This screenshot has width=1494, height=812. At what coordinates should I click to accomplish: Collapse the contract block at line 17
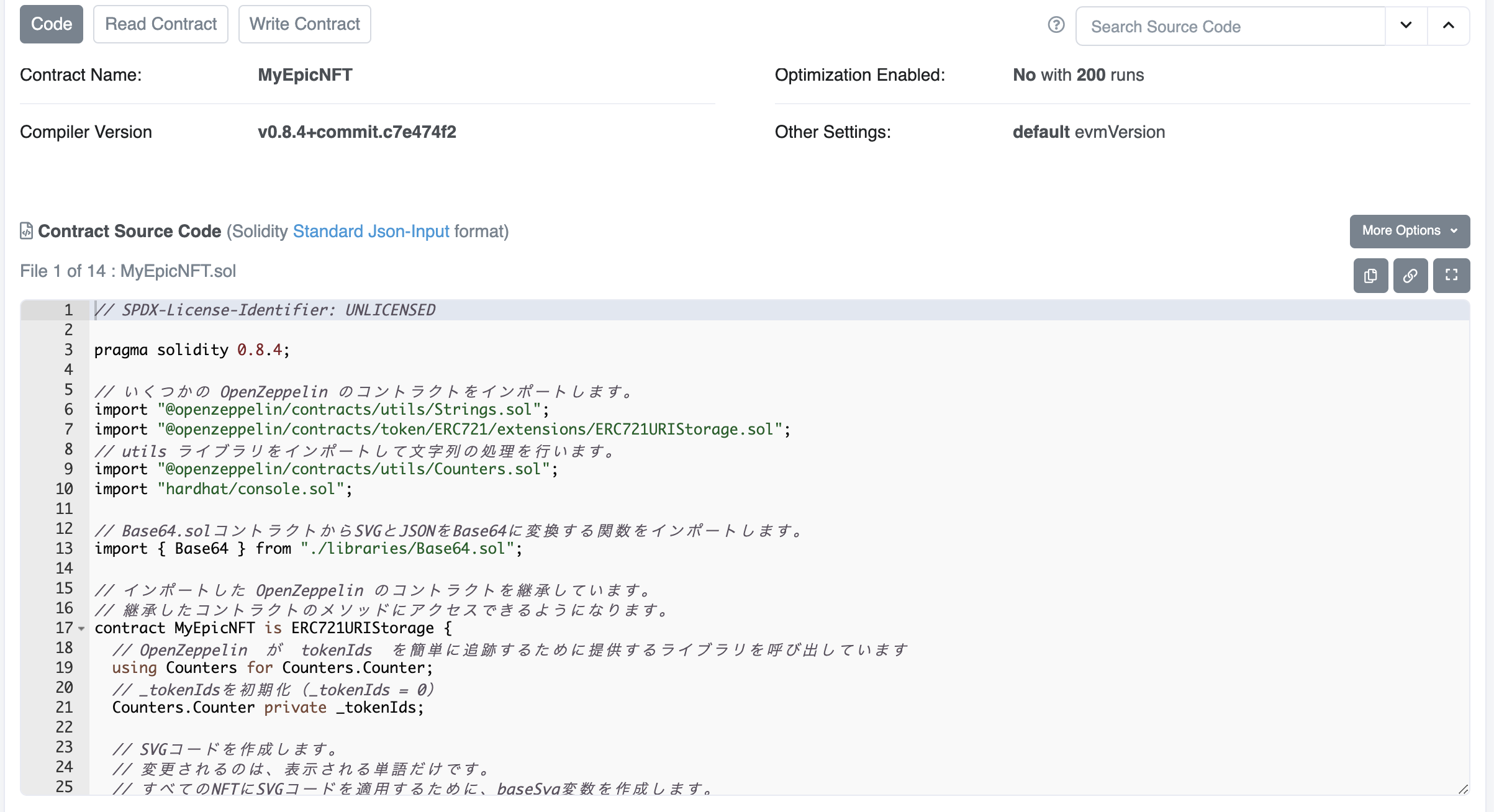point(81,629)
